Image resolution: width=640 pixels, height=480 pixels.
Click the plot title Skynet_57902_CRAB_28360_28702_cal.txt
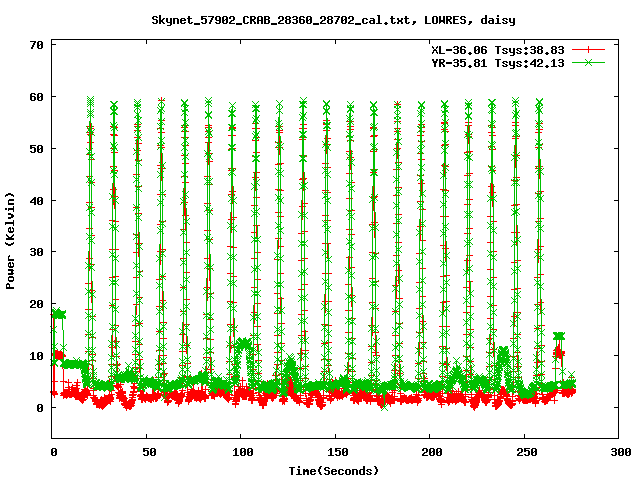coord(333,20)
